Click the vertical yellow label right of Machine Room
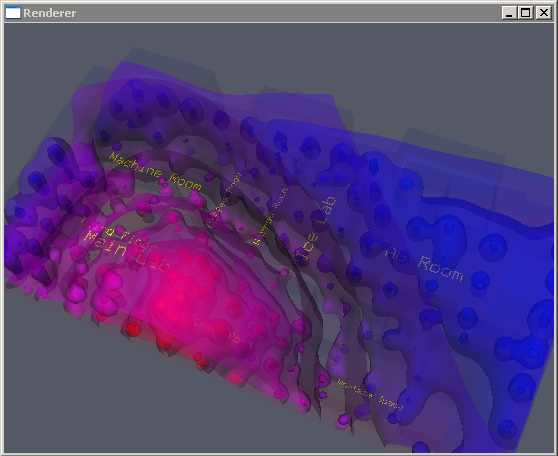 pyautogui.click(x=224, y=200)
